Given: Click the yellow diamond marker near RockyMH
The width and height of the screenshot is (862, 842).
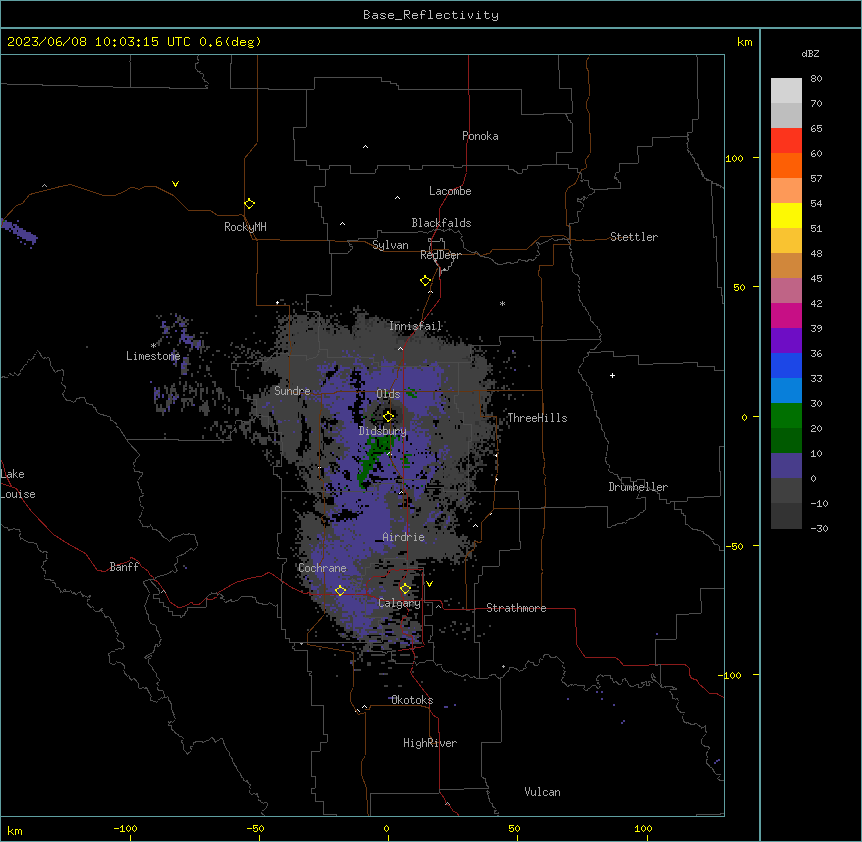Looking at the screenshot, I should click(249, 203).
